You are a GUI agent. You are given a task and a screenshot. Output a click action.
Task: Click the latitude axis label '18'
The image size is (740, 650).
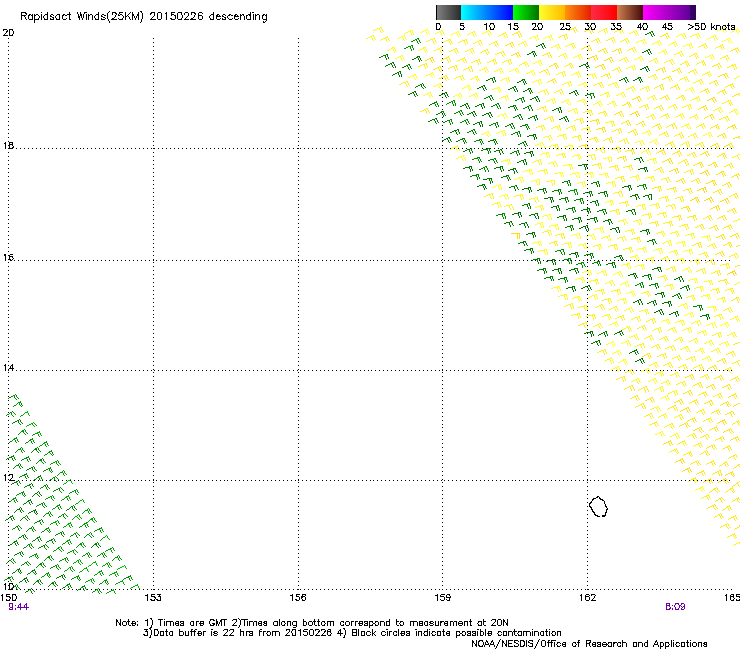coord(8,145)
